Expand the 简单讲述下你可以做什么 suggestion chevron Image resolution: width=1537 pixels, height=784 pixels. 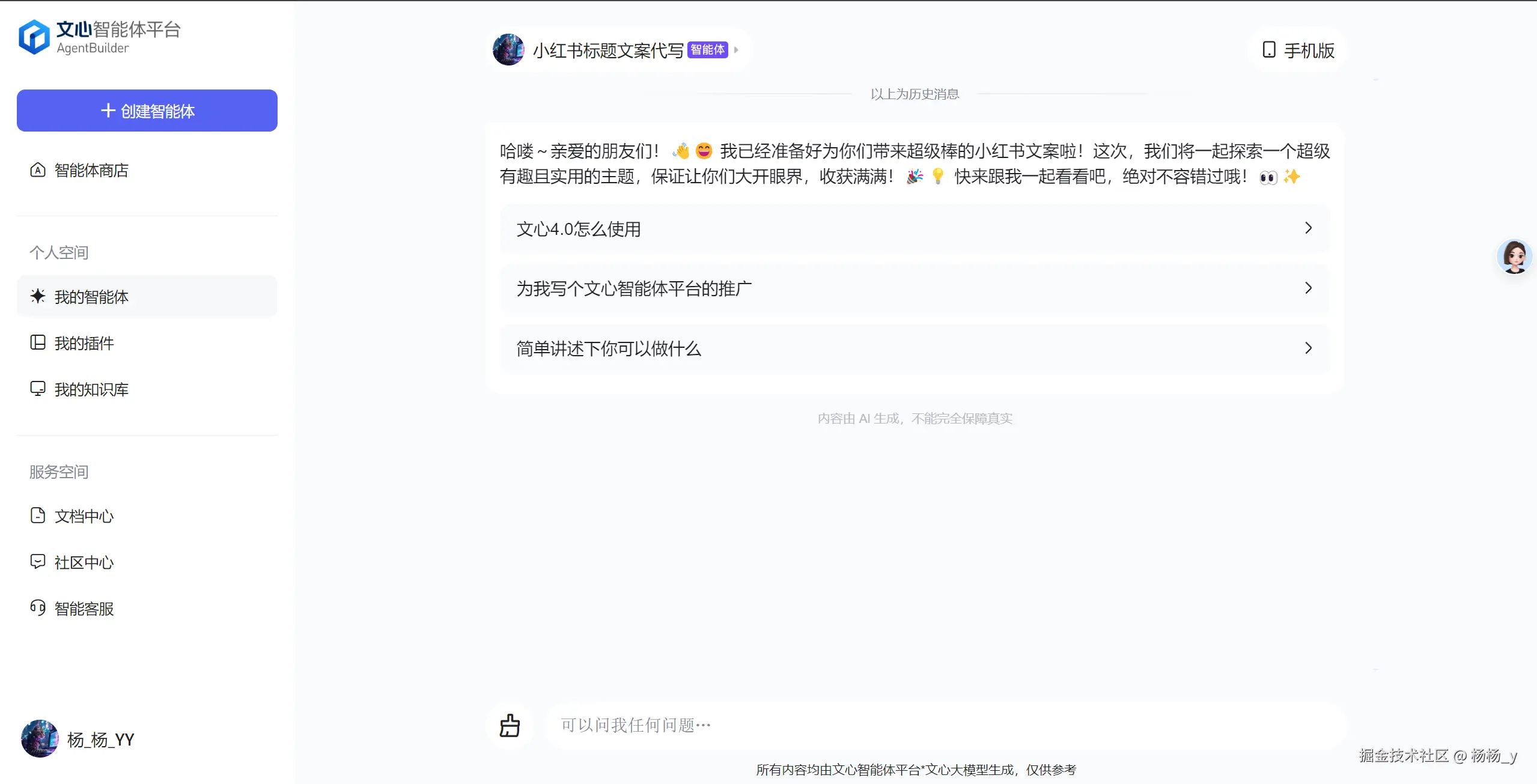(1308, 348)
